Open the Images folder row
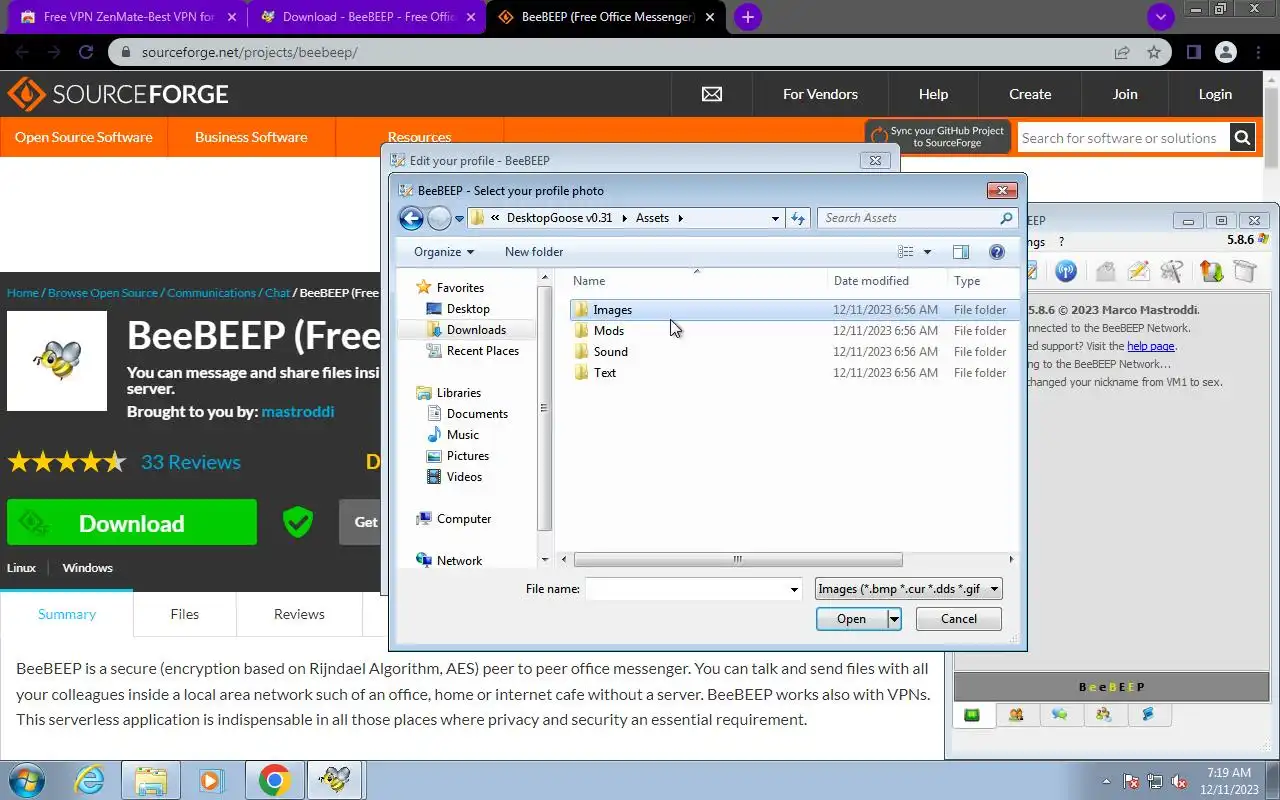Viewport: 1280px width, 800px height. [795, 310]
